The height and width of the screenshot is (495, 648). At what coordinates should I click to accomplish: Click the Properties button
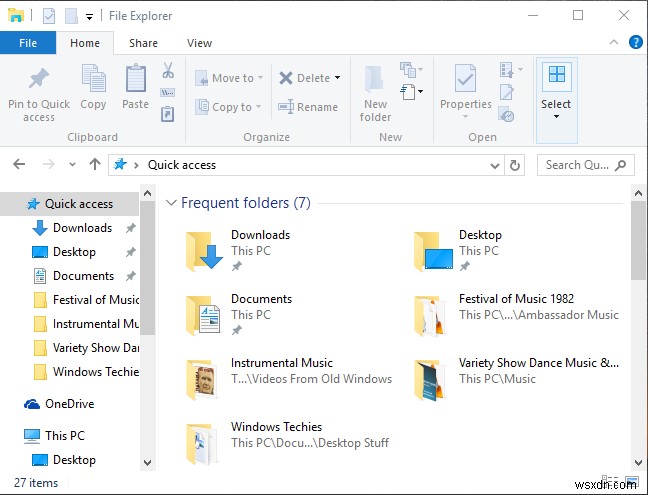point(466,87)
